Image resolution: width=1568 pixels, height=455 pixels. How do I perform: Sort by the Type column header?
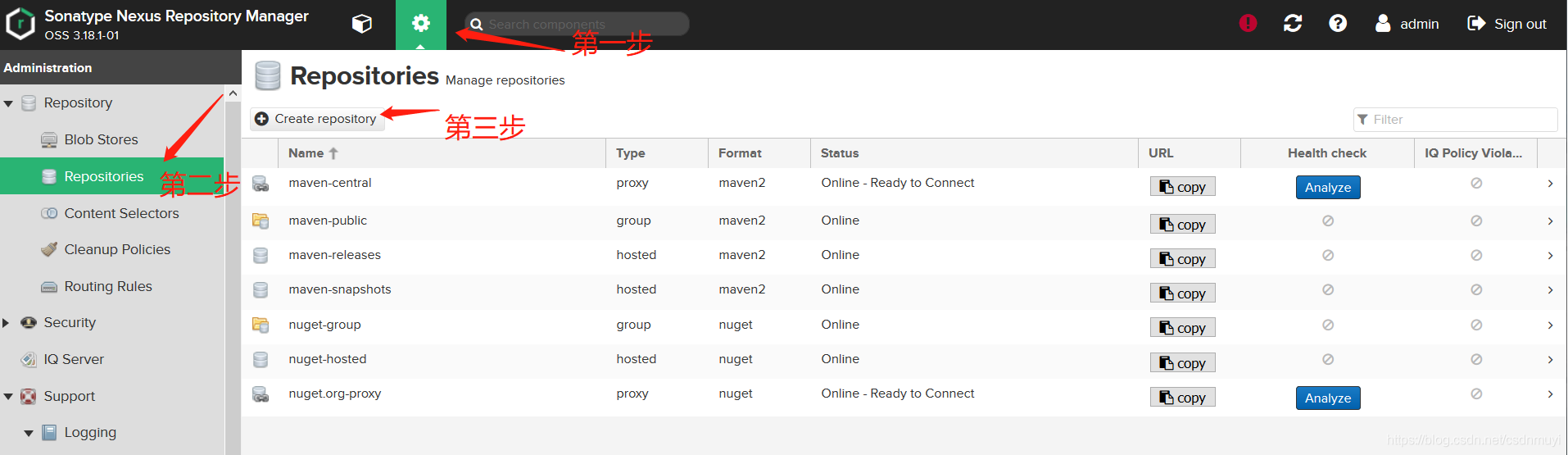click(x=657, y=153)
